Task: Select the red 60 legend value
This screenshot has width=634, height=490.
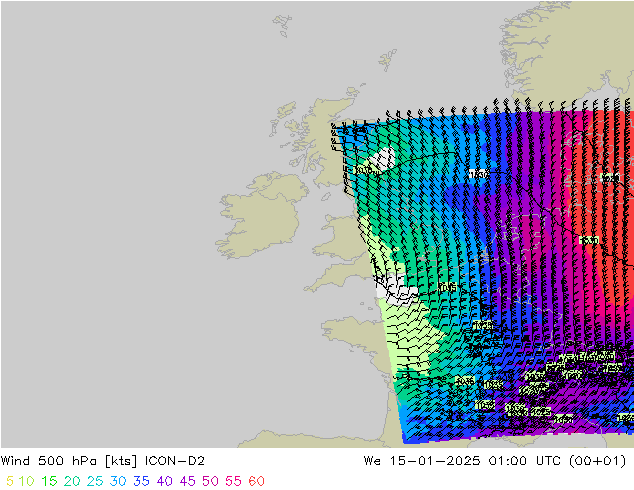Action: click(x=256, y=481)
